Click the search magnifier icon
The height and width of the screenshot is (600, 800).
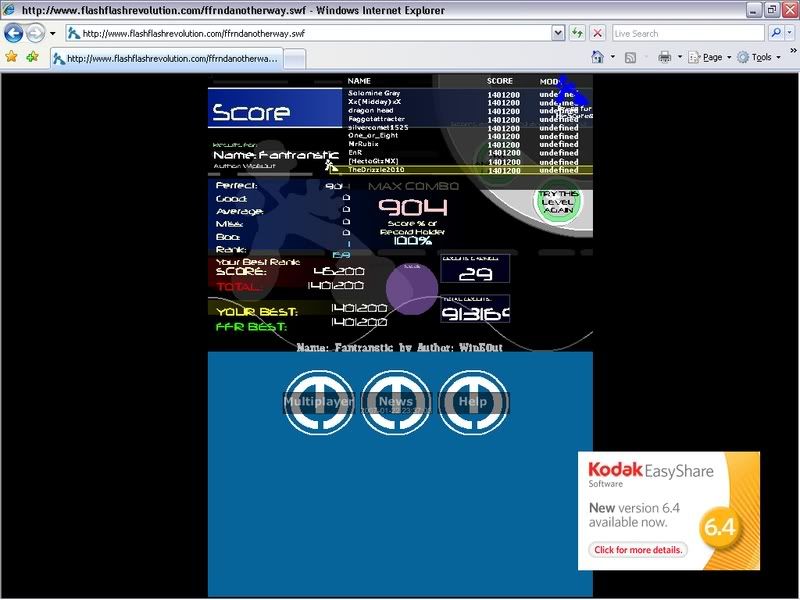pyautogui.click(x=775, y=33)
